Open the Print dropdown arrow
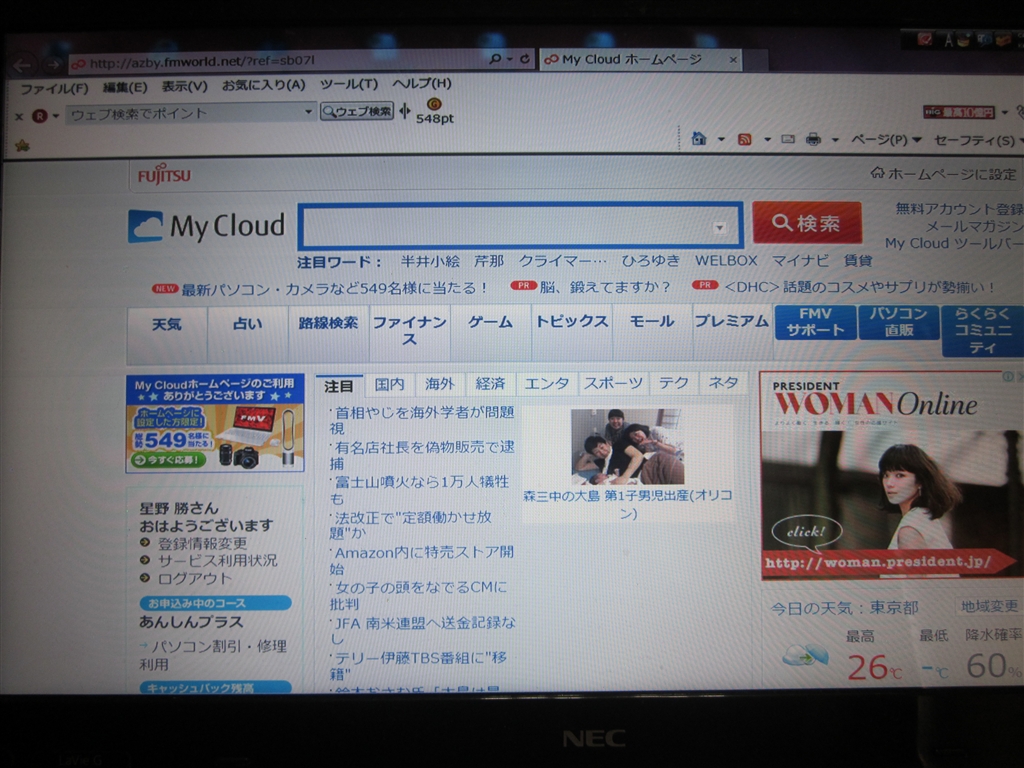Image resolution: width=1024 pixels, height=768 pixels. click(x=835, y=139)
